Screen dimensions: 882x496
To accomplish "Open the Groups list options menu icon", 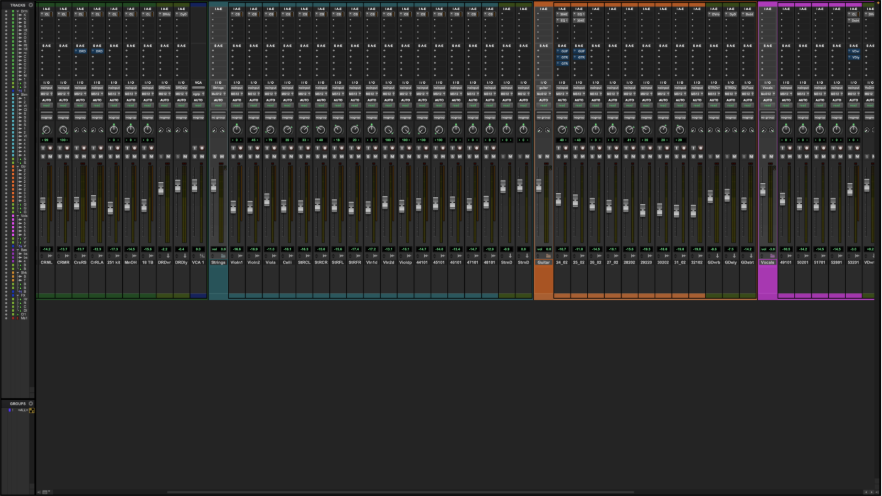I will pyautogui.click(x=30, y=403).
